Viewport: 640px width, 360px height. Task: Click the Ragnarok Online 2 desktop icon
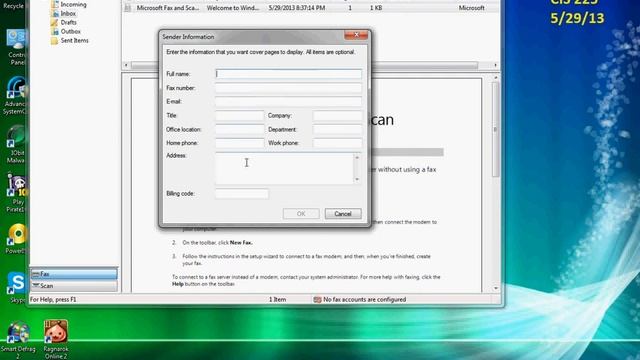[56, 339]
